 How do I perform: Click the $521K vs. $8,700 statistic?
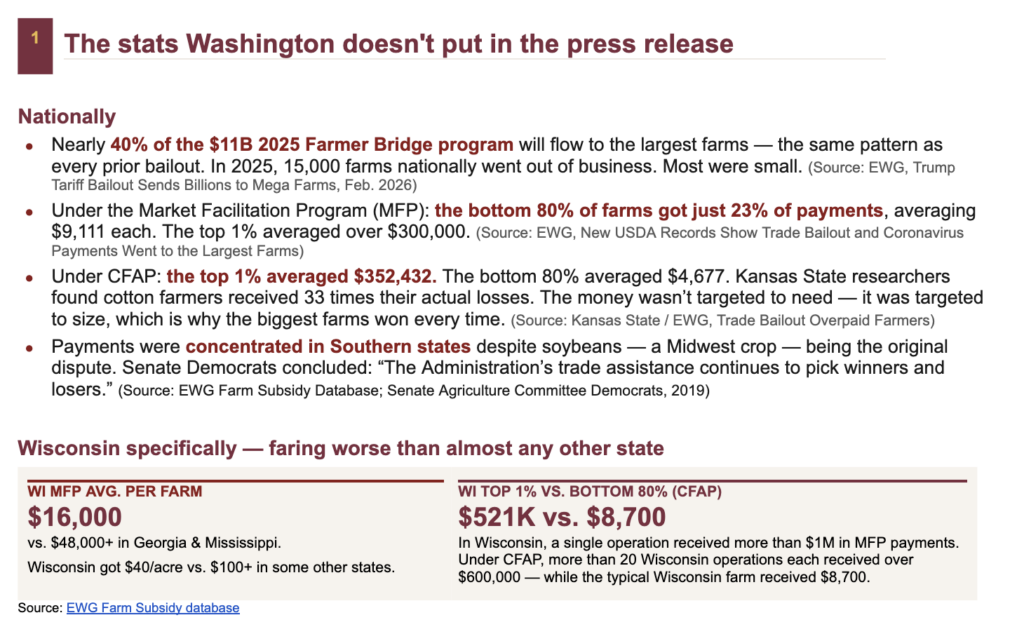pos(562,517)
